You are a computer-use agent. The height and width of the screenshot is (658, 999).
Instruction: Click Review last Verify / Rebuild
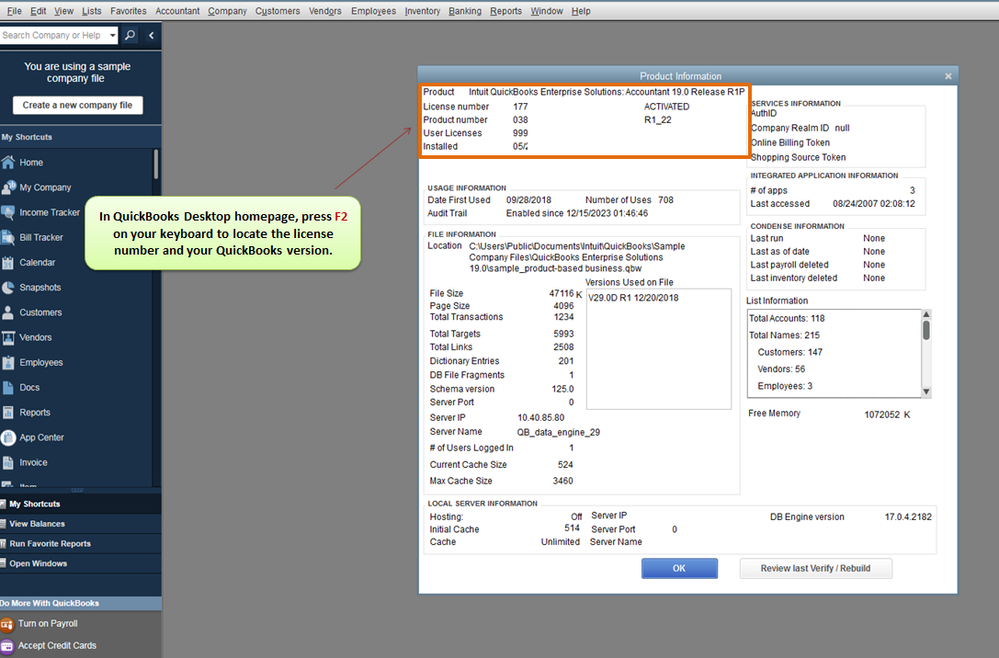pyautogui.click(x=816, y=568)
